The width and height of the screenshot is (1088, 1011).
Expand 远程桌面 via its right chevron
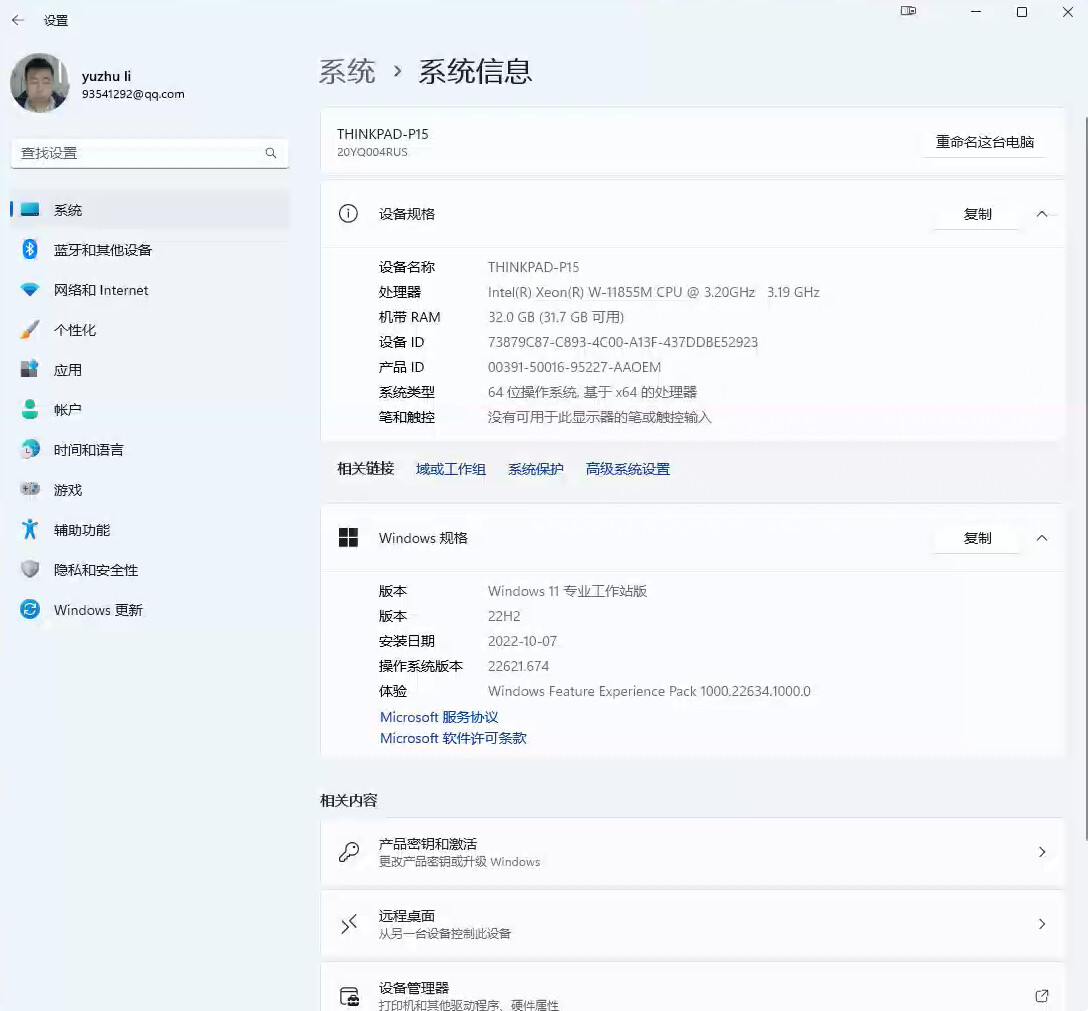pos(1042,924)
